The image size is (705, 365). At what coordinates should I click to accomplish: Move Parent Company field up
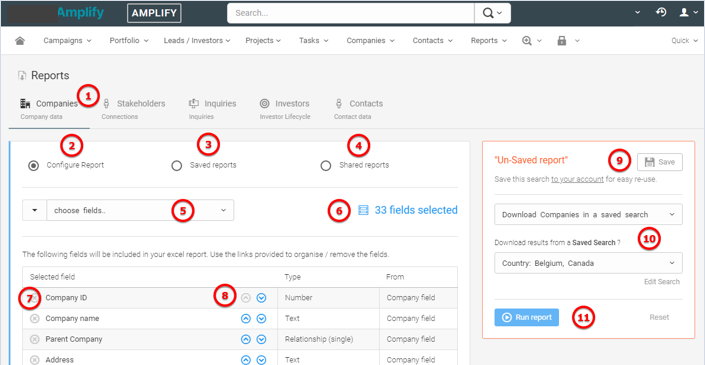[245, 339]
